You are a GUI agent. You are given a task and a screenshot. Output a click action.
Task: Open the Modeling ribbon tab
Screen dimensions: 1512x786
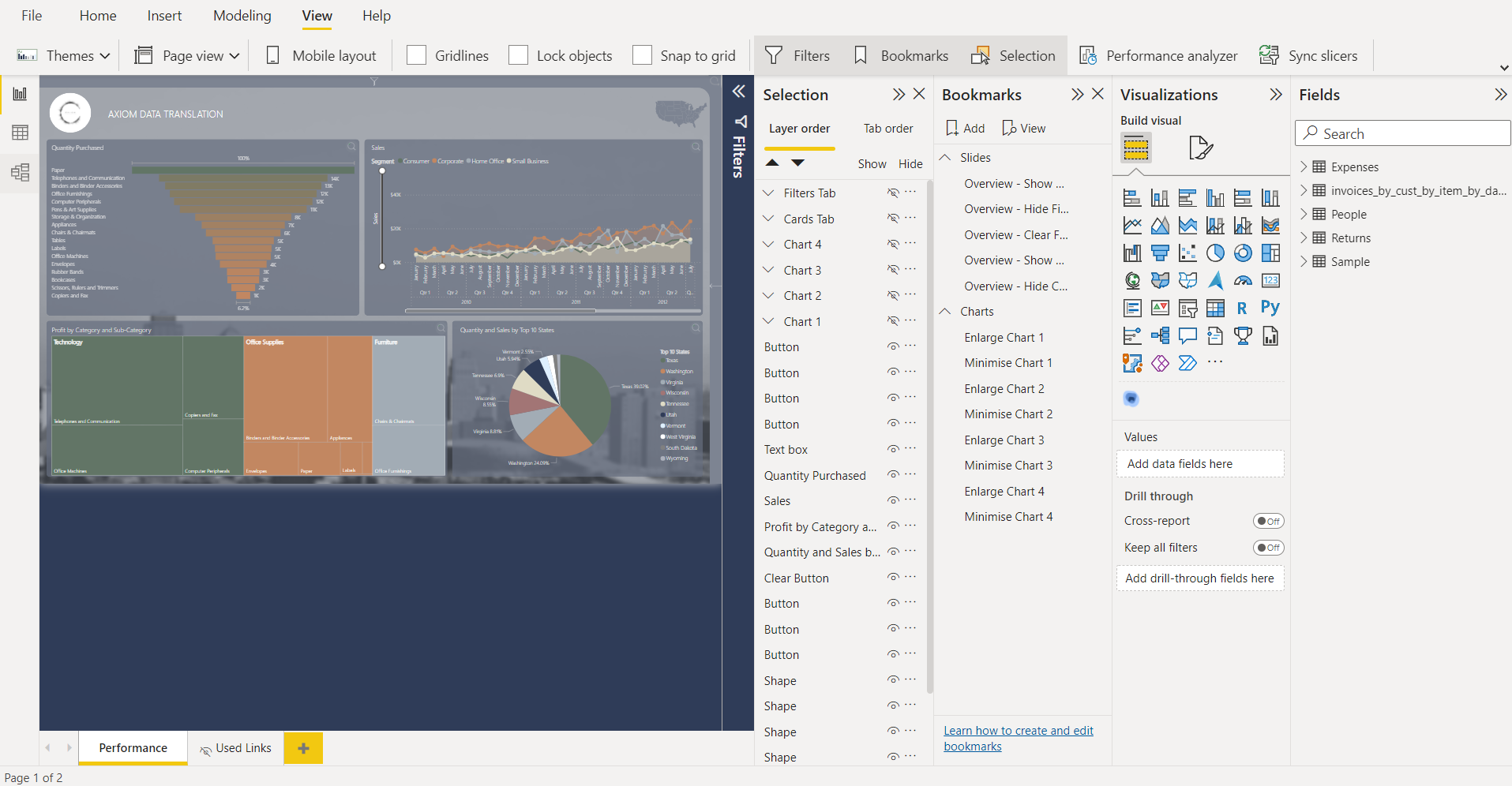[242, 16]
